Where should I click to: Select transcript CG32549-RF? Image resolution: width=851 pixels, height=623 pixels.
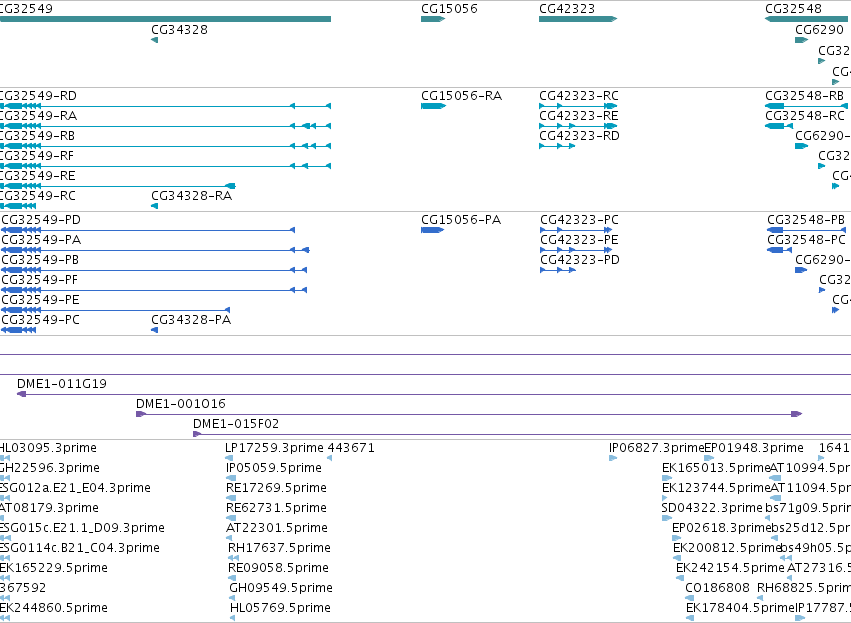[165, 166]
